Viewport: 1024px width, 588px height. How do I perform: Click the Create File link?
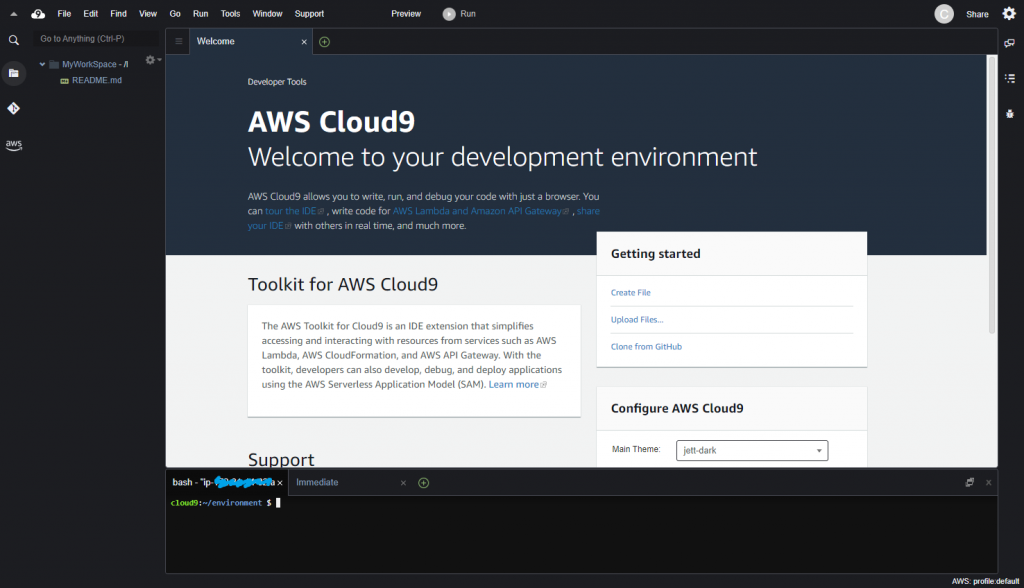[x=630, y=293]
